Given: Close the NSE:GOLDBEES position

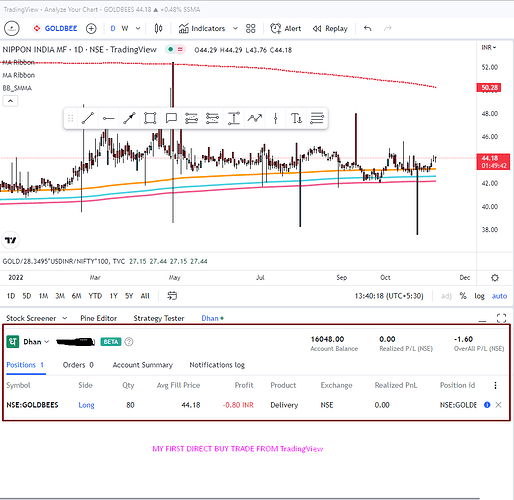Looking at the screenshot, I should (498, 405).
